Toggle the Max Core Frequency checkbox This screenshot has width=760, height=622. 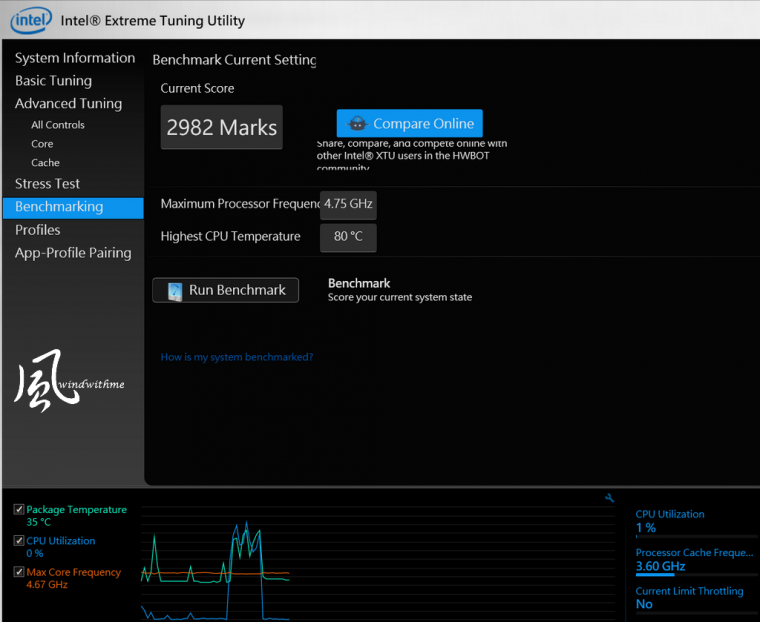point(19,572)
